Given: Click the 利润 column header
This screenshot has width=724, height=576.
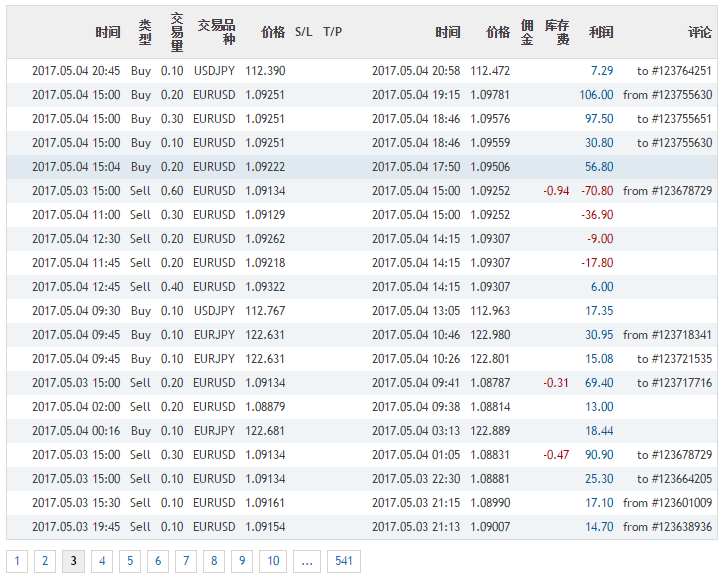Looking at the screenshot, I should pyautogui.click(x=601, y=32).
